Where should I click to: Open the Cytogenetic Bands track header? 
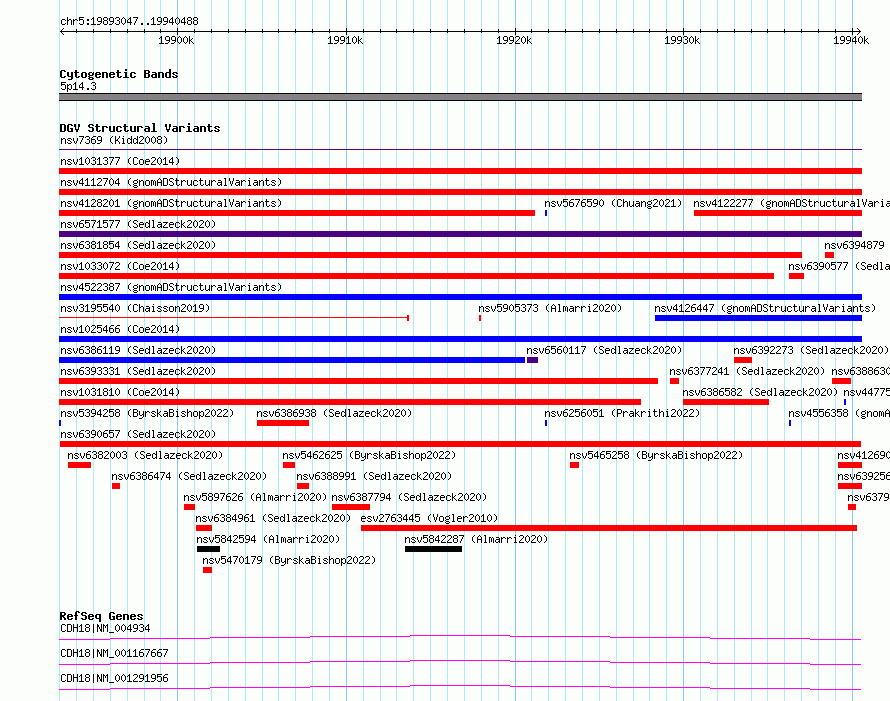pos(119,74)
